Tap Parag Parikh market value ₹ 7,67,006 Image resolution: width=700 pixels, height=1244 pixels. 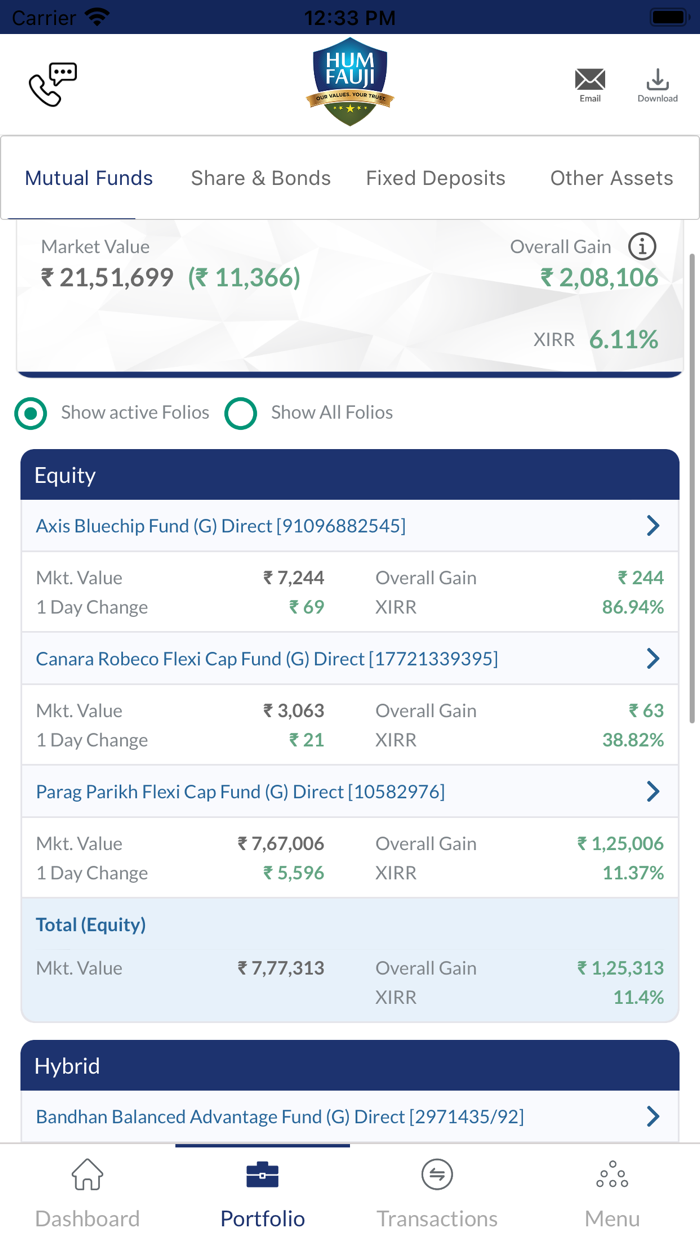(x=281, y=844)
